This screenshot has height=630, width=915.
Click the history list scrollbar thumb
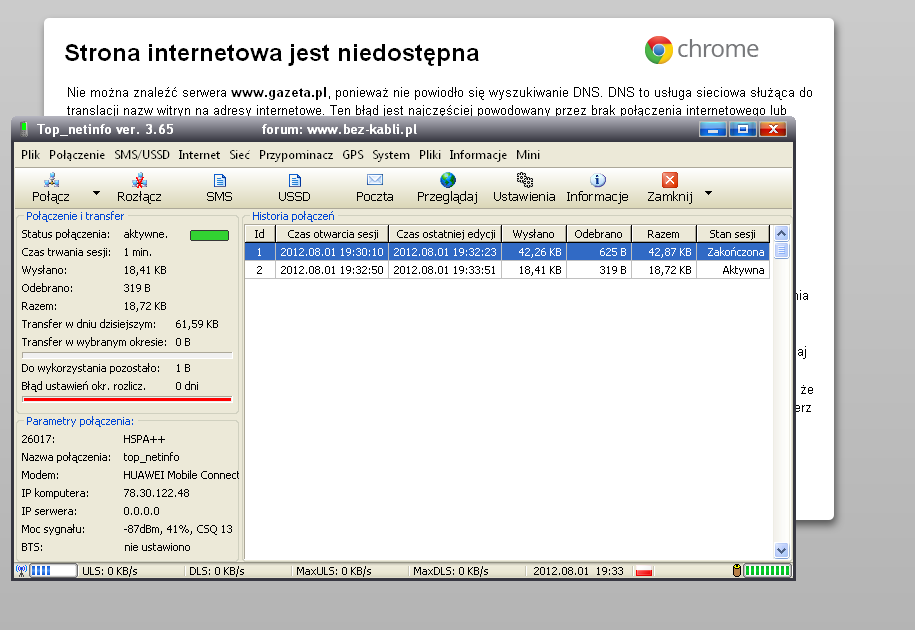(781, 251)
